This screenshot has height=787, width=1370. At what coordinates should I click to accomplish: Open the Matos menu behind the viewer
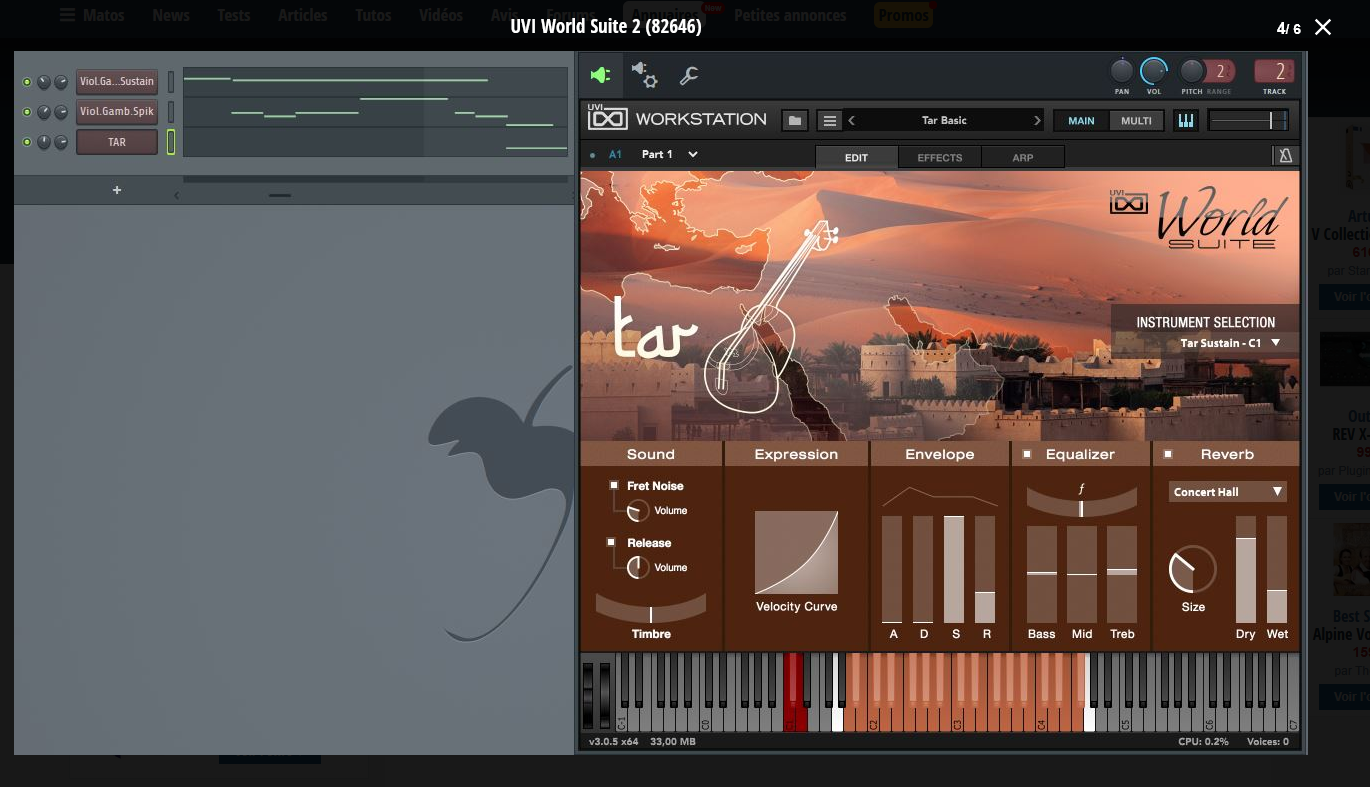coord(92,15)
